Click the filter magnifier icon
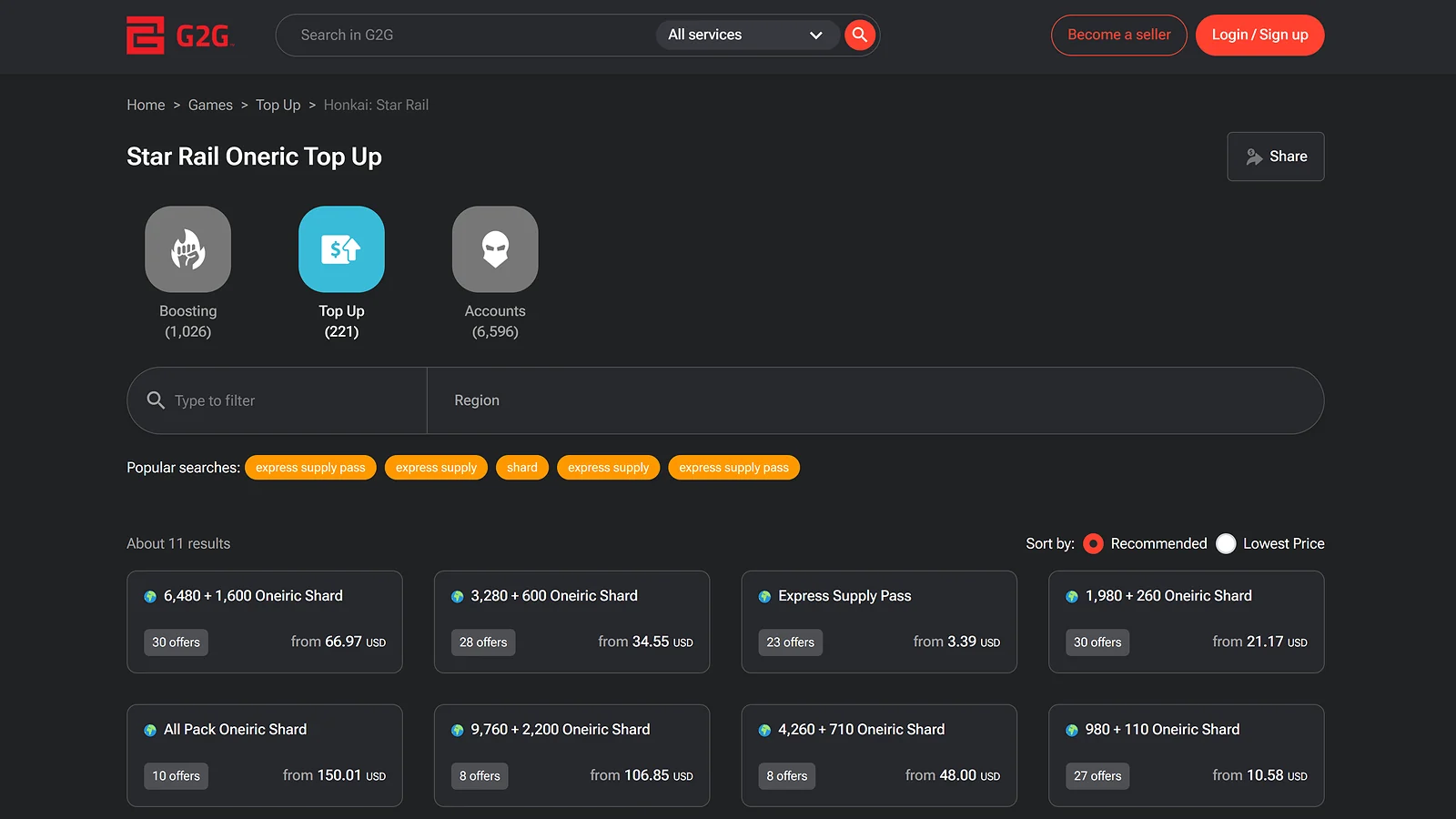This screenshot has height=819, width=1456. 156,400
